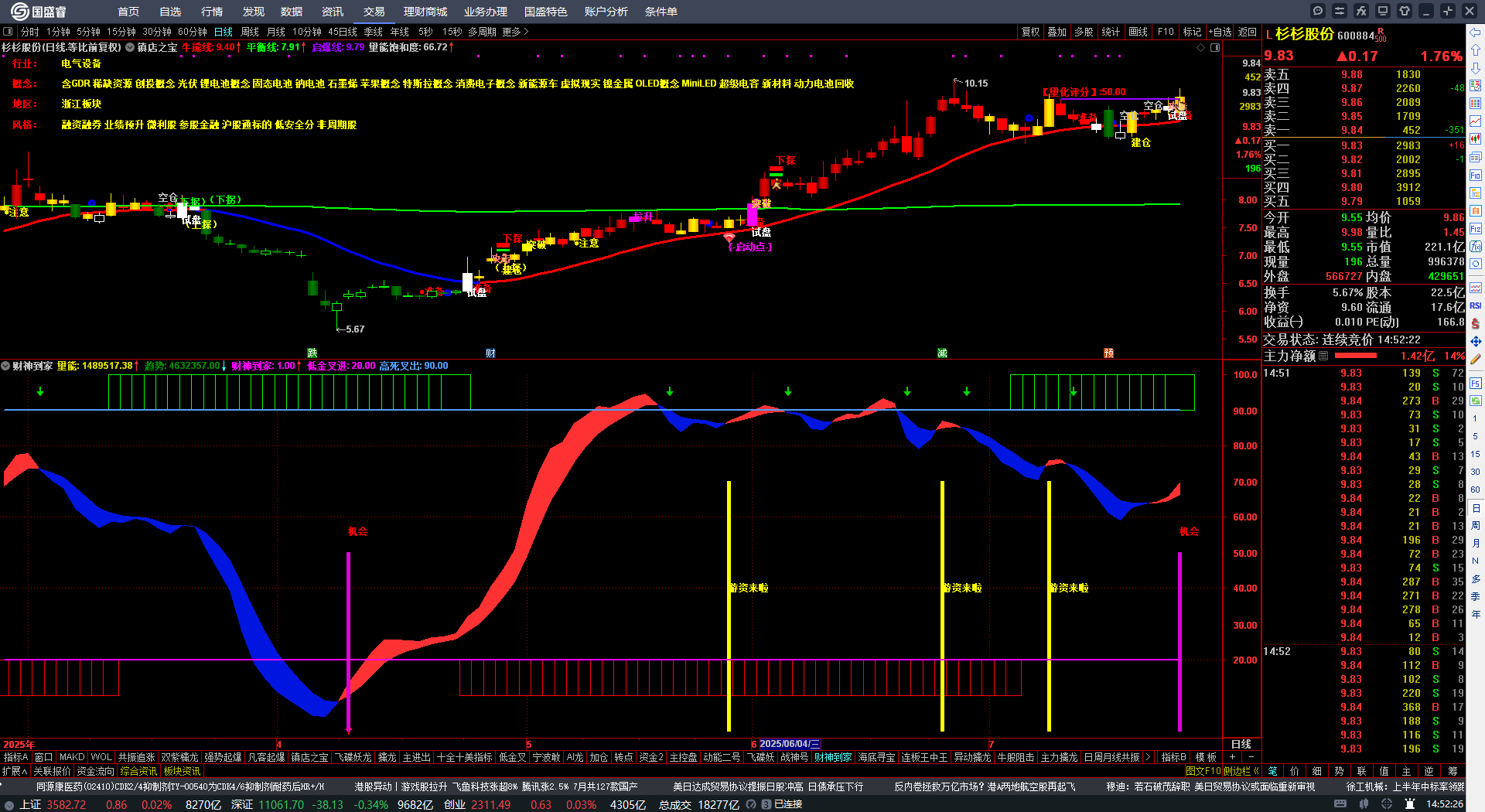Open the watchlist checklist icon in sidebar
This screenshot has width=1485, height=812.
click(x=1476, y=85)
